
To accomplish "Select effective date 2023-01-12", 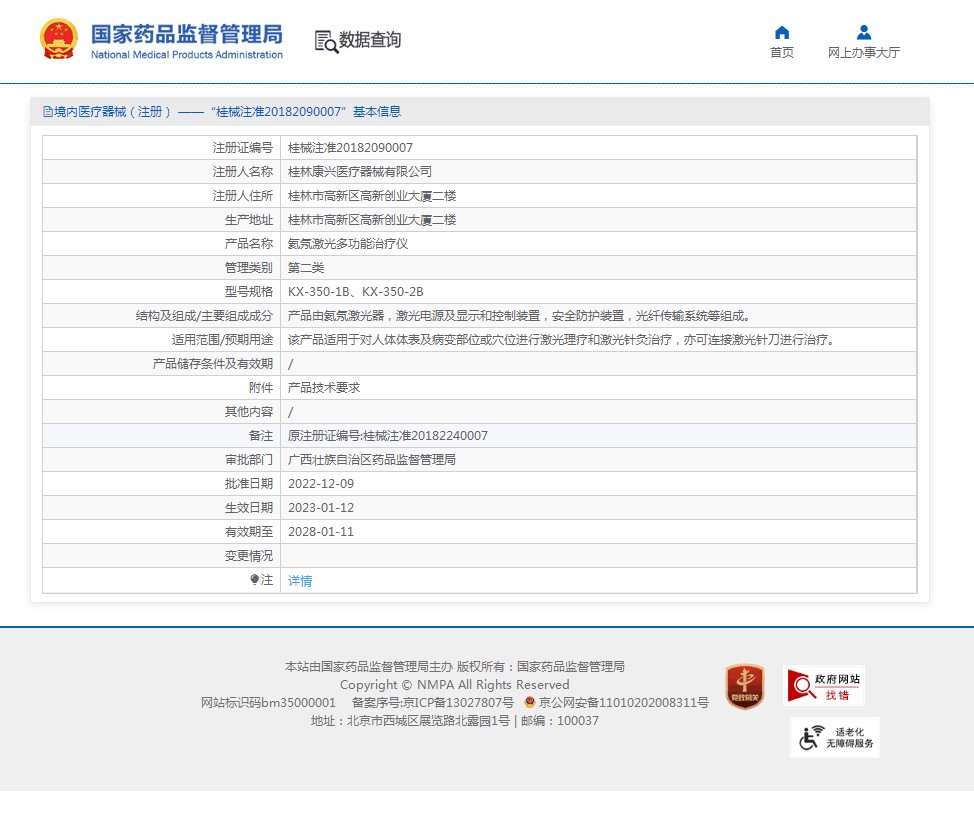I will click(321, 508).
